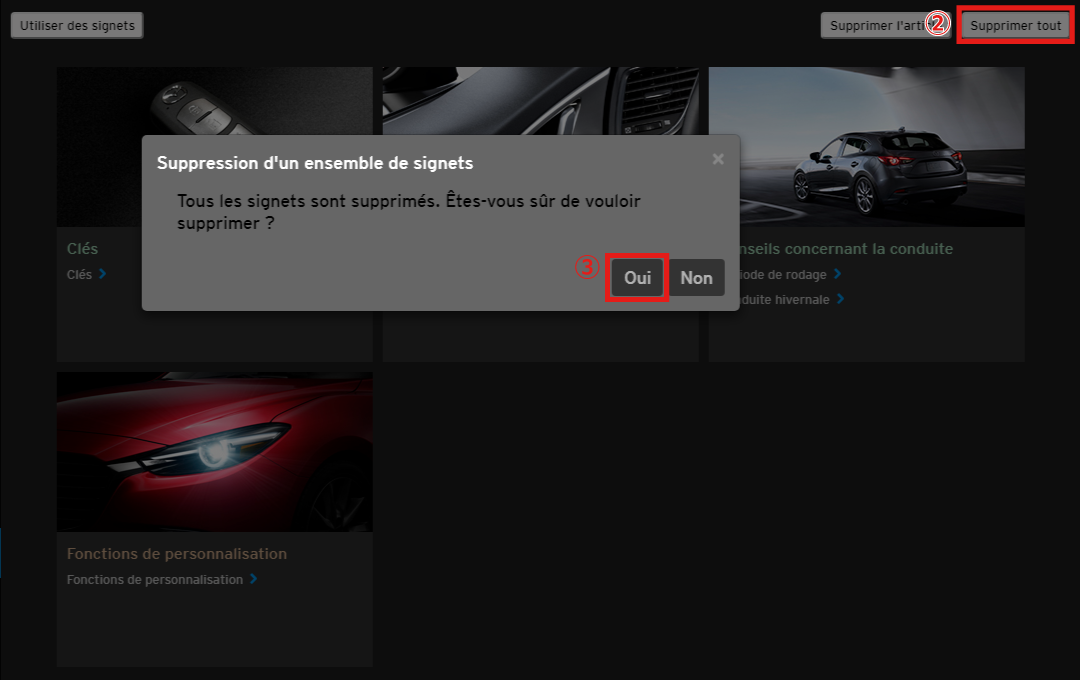
Task: Click the bold Fonctions de personnalisation heading
Action: tap(177, 554)
